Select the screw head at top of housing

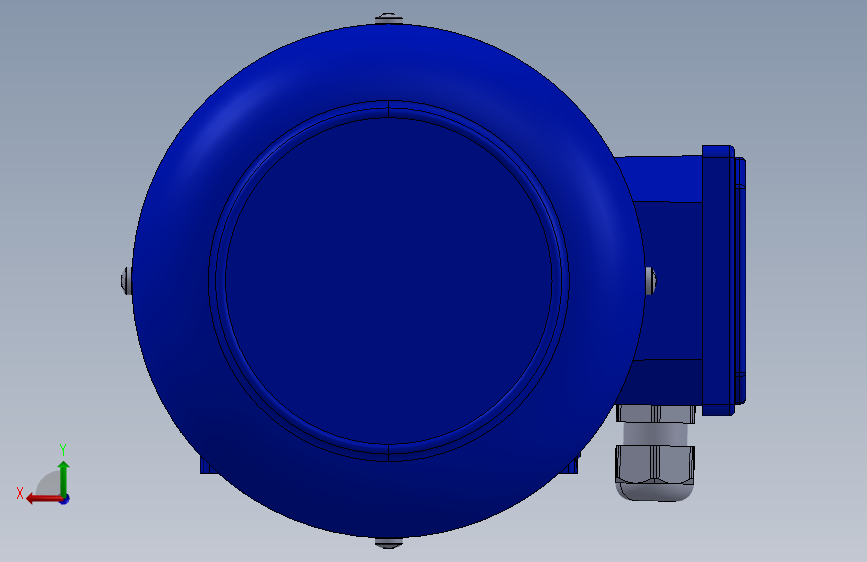point(389,18)
